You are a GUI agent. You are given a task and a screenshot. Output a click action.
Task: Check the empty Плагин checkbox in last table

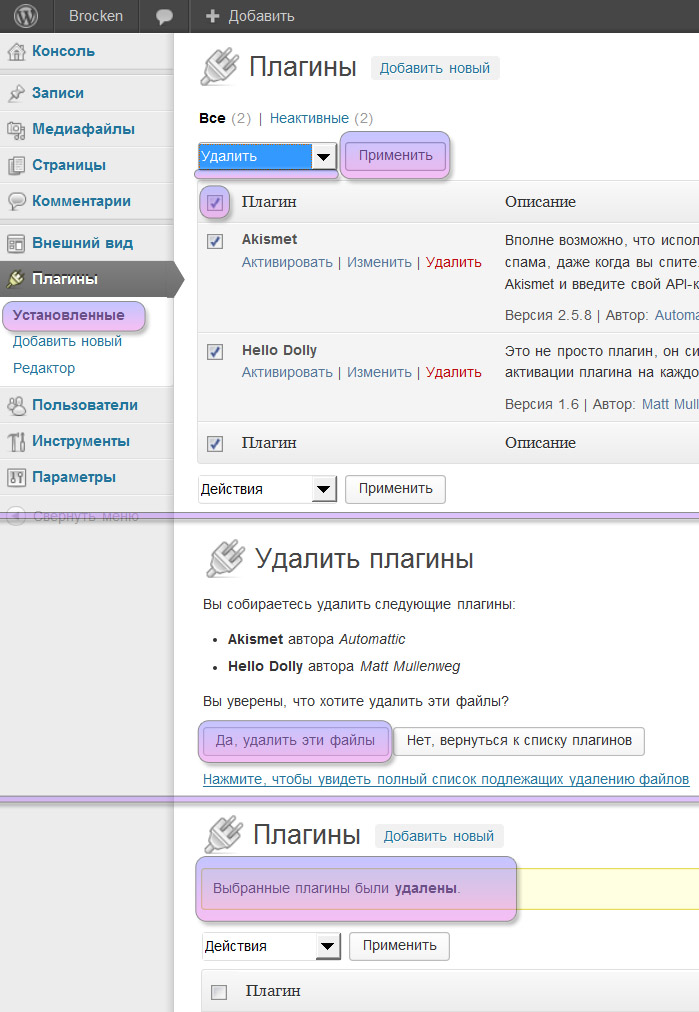pyautogui.click(x=219, y=991)
